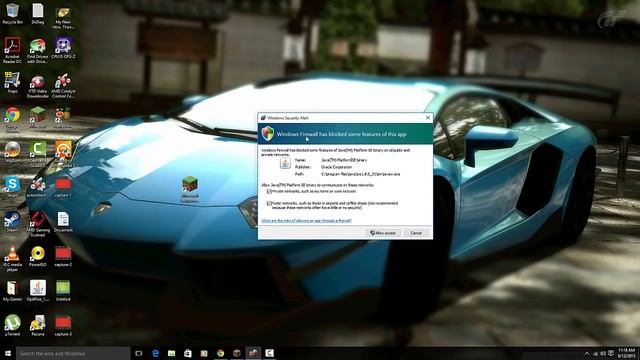The width and height of the screenshot is (640, 360).
Task: Open Chrome from the taskbar
Action: pos(220,353)
